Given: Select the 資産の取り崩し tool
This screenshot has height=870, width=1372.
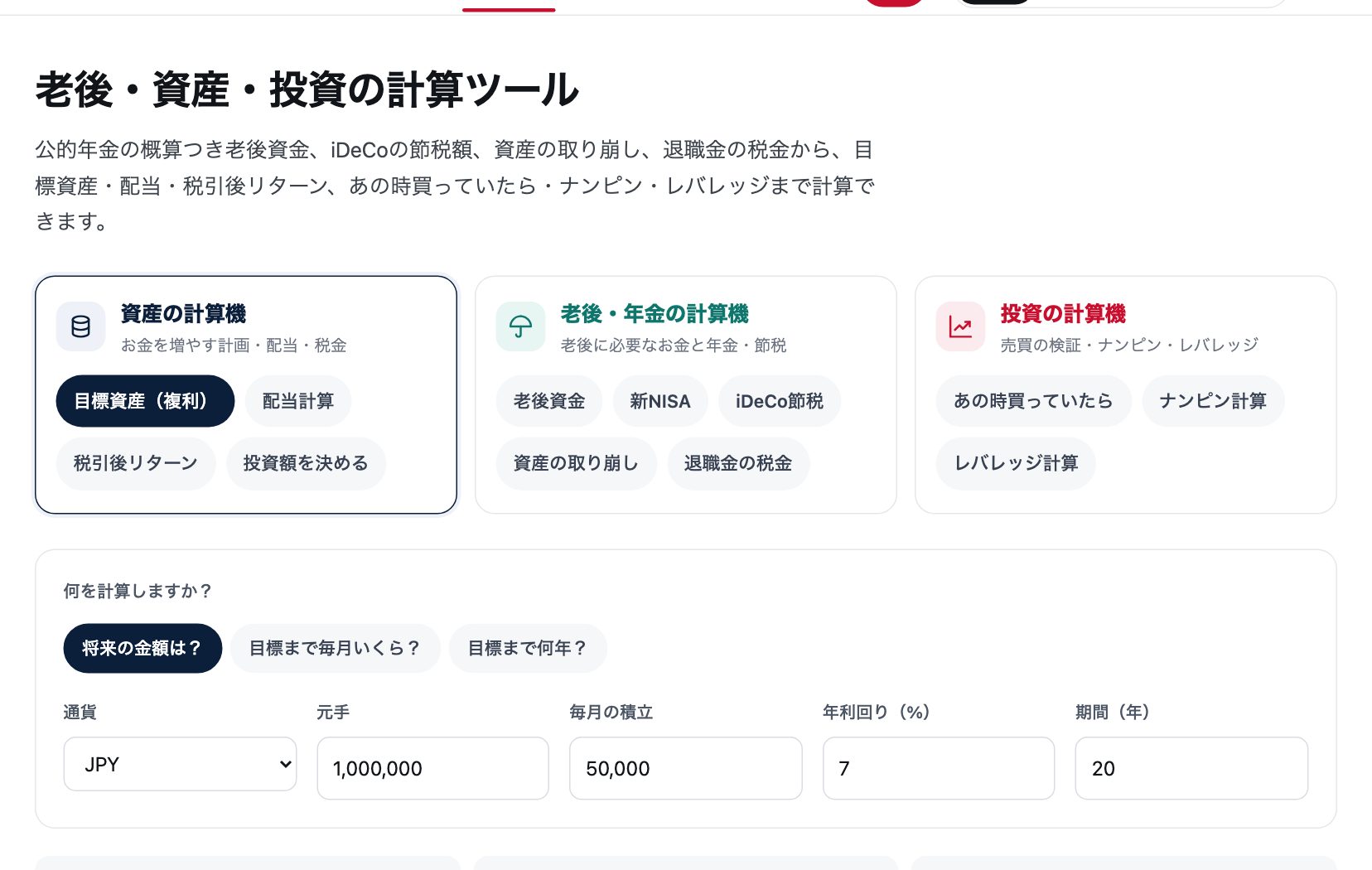Looking at the screenshot, I should [576, 463].
